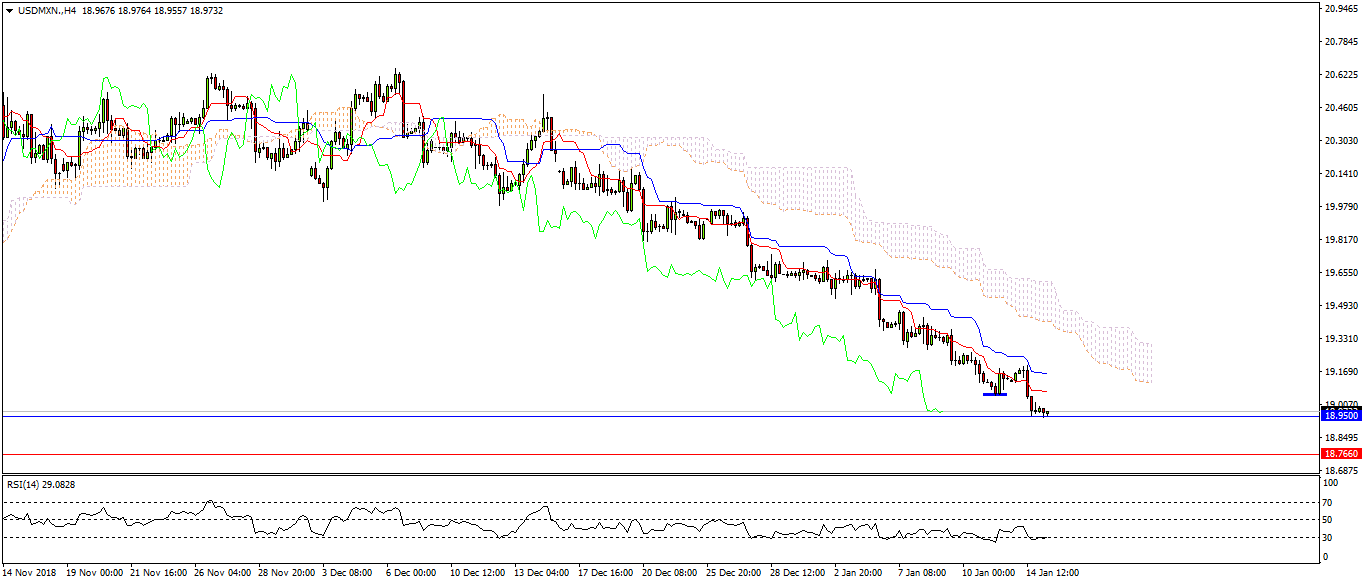Click the 19.8170 price axis value
Screen dimensions: 1362x584
(1340, 240)
